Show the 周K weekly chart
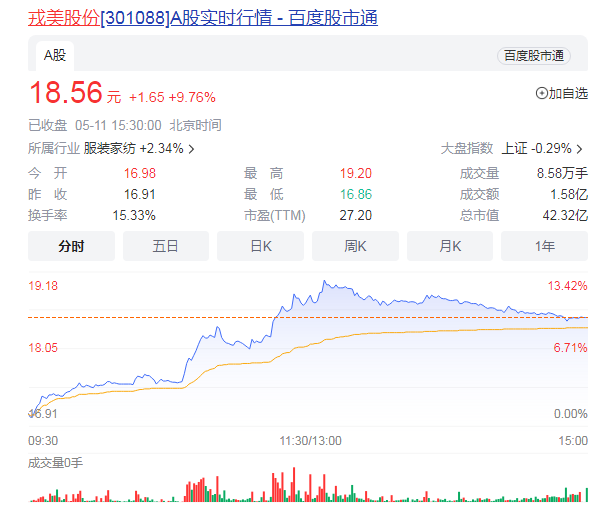 pyautogui.click(x=355, y=246)
